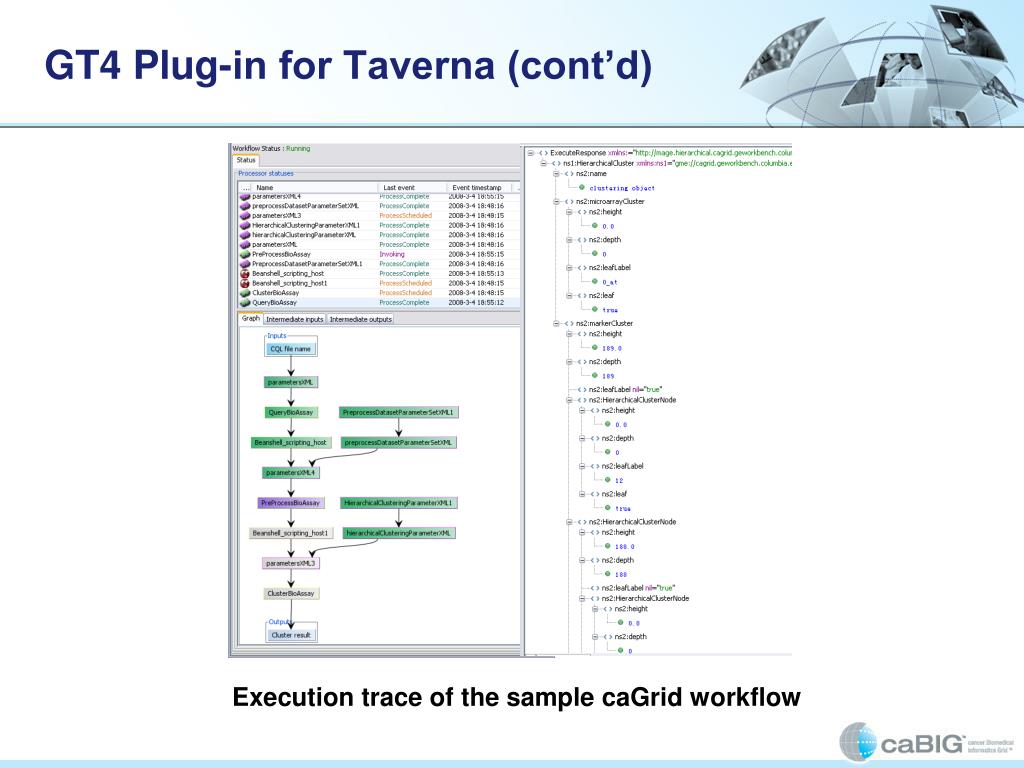Select the hierarchicalClusteringParameterXML node in the graph

tap(399, 533)
